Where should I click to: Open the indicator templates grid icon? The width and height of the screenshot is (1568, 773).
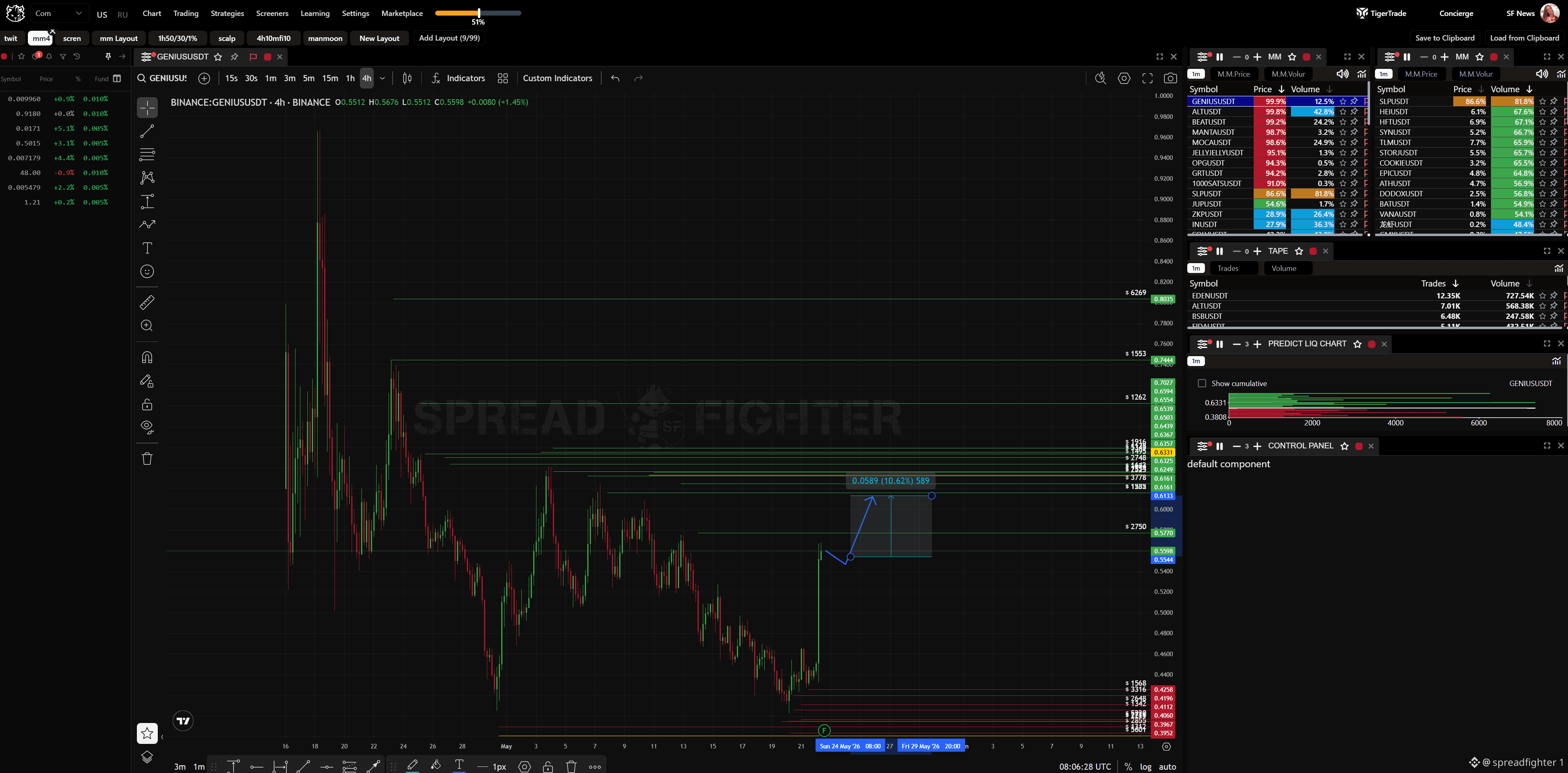[x=503, y=78]
